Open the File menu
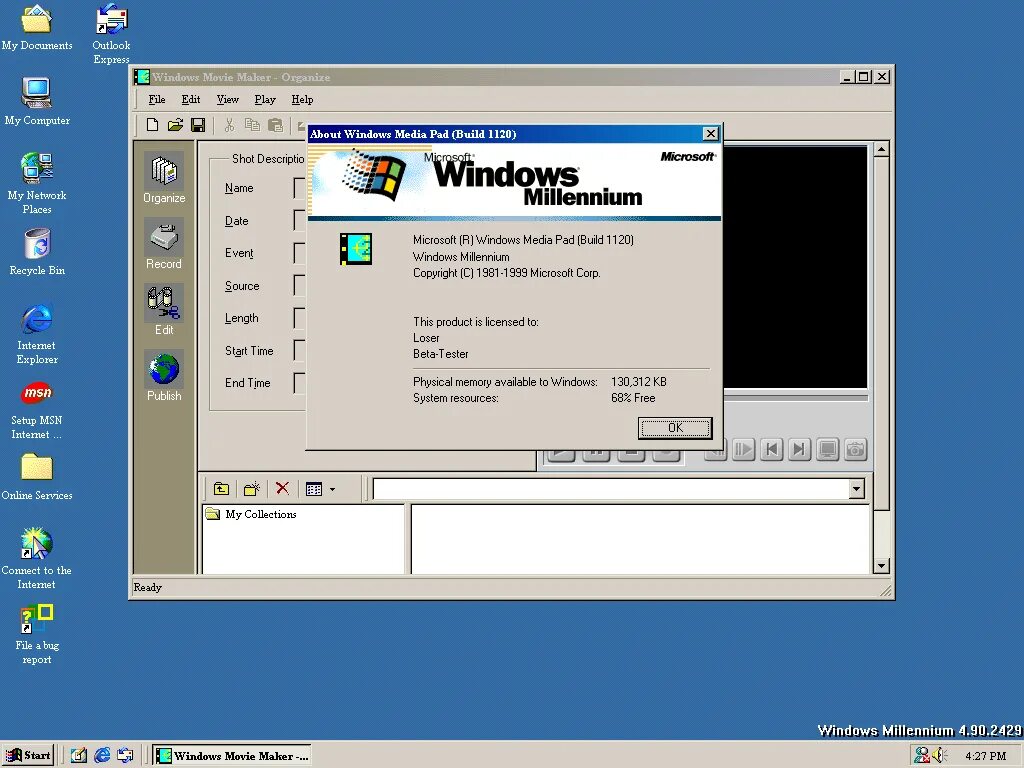 point(157,99)
